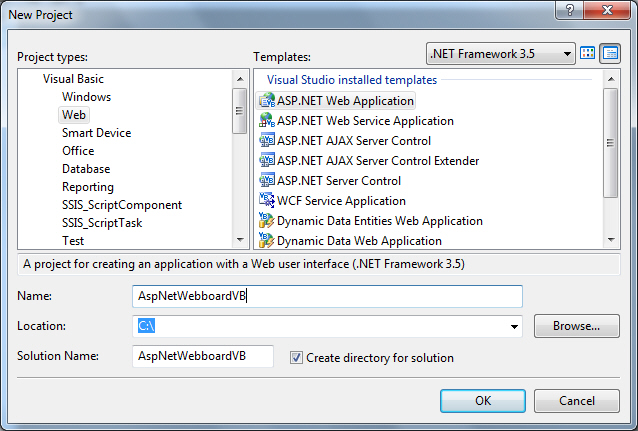This screenshot has height=431, width=638.
Task: Pick the ASP.NET AJAX Server Control icon
Action: [x=267, y=140]
